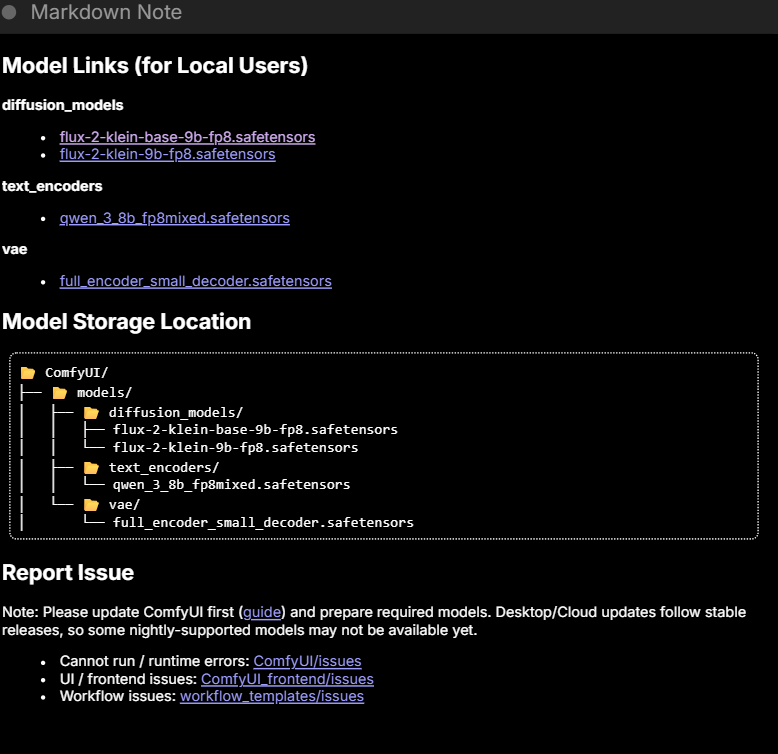This screenshot has height=754, width=778.
Task: Open flux-2-klein-9b-fp8.safetensors link
Action: point(167,154)
